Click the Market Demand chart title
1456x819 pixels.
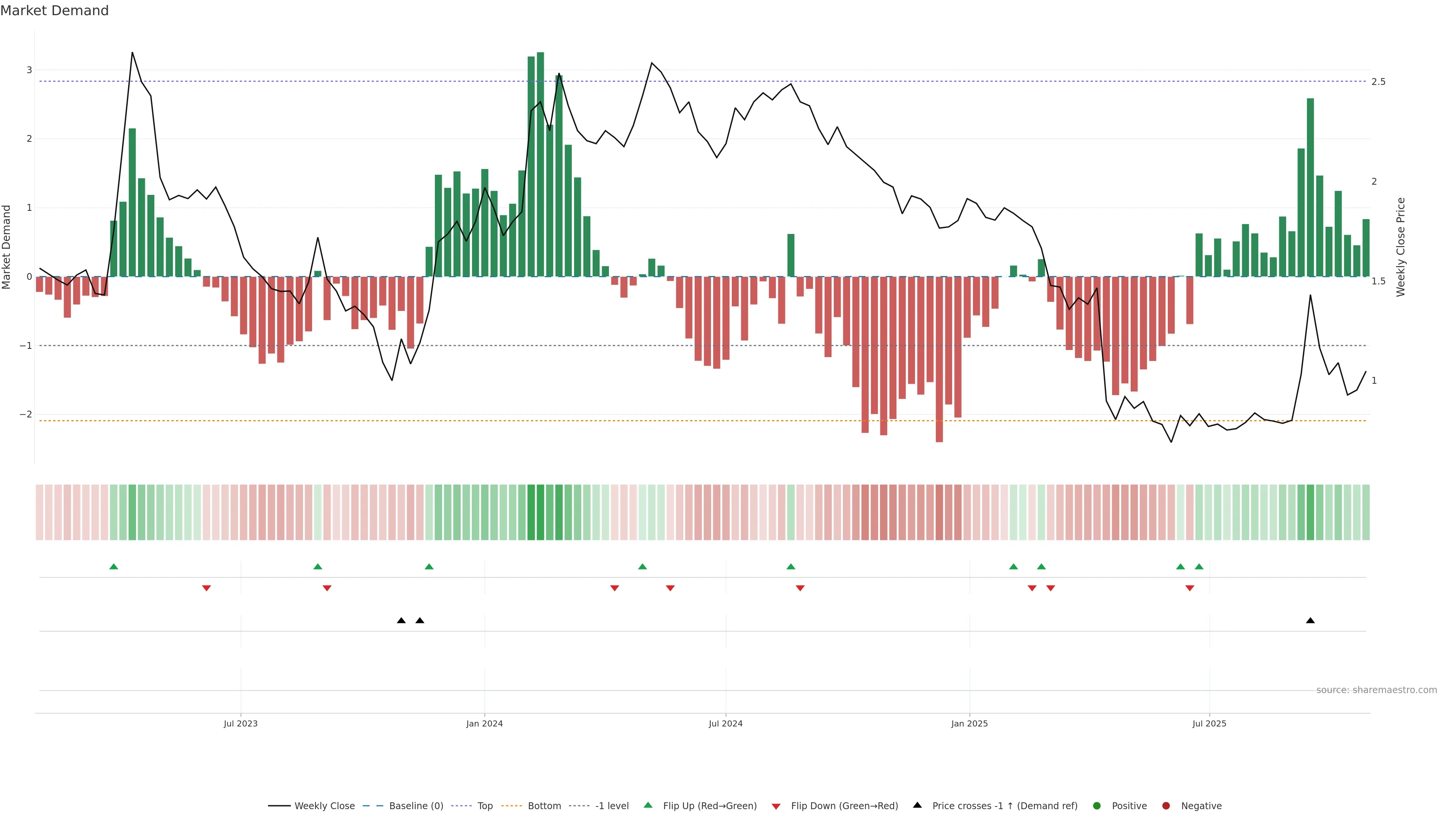[54, 11]
